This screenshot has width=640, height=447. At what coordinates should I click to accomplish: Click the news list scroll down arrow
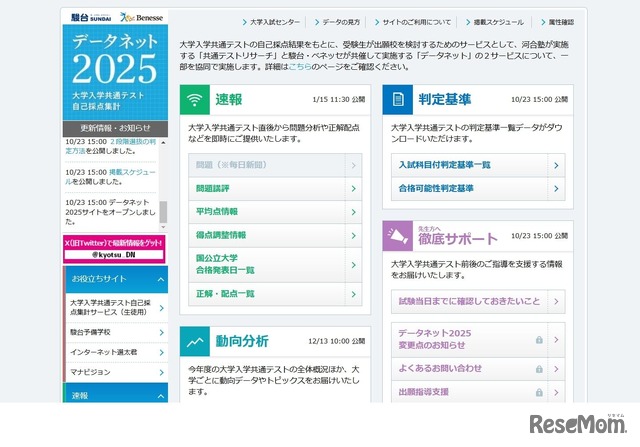(x=163, y=227)
